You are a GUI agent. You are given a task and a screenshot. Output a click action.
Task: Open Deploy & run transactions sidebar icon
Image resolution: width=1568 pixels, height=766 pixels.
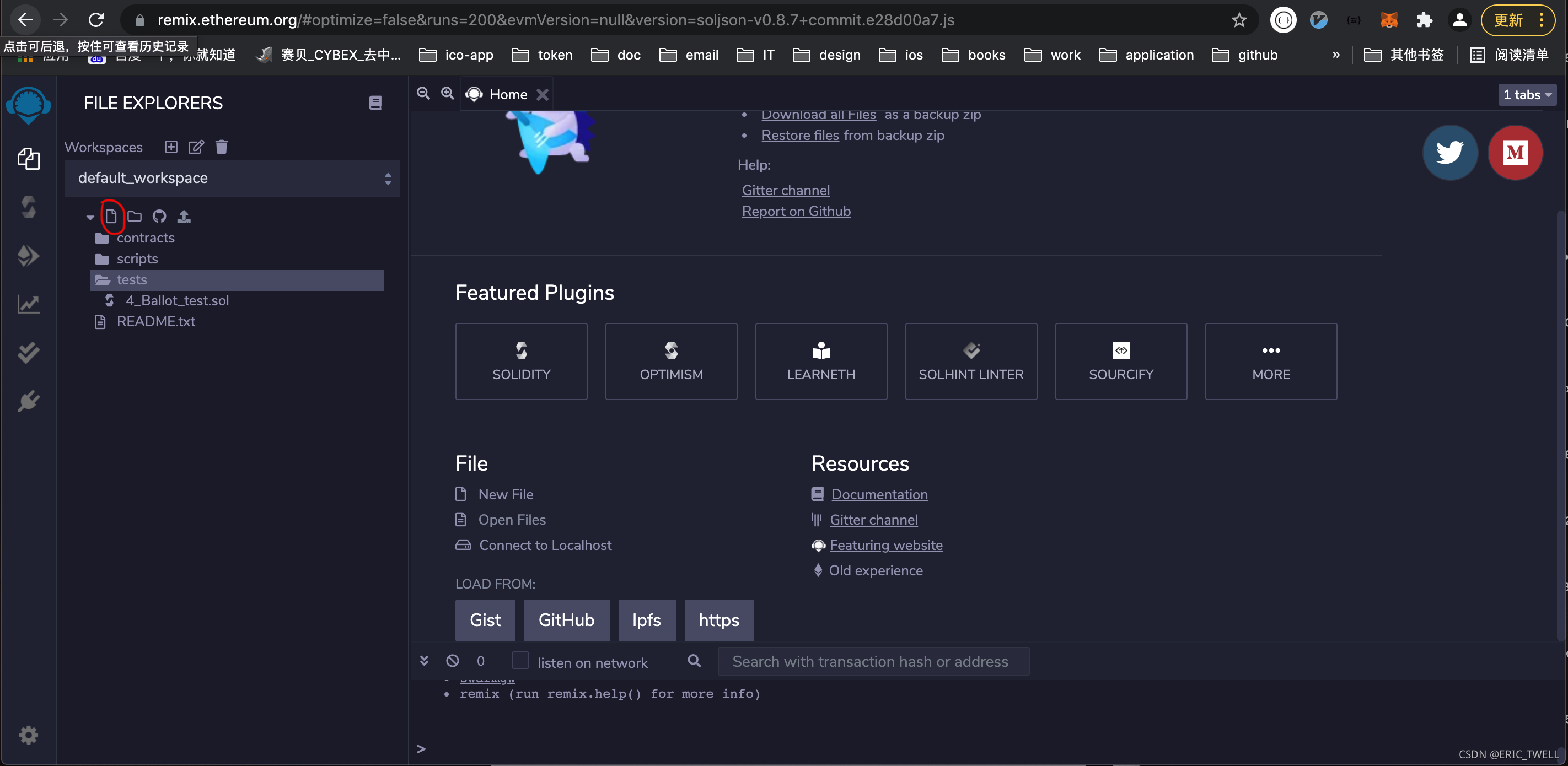click(x=28, y=256)
